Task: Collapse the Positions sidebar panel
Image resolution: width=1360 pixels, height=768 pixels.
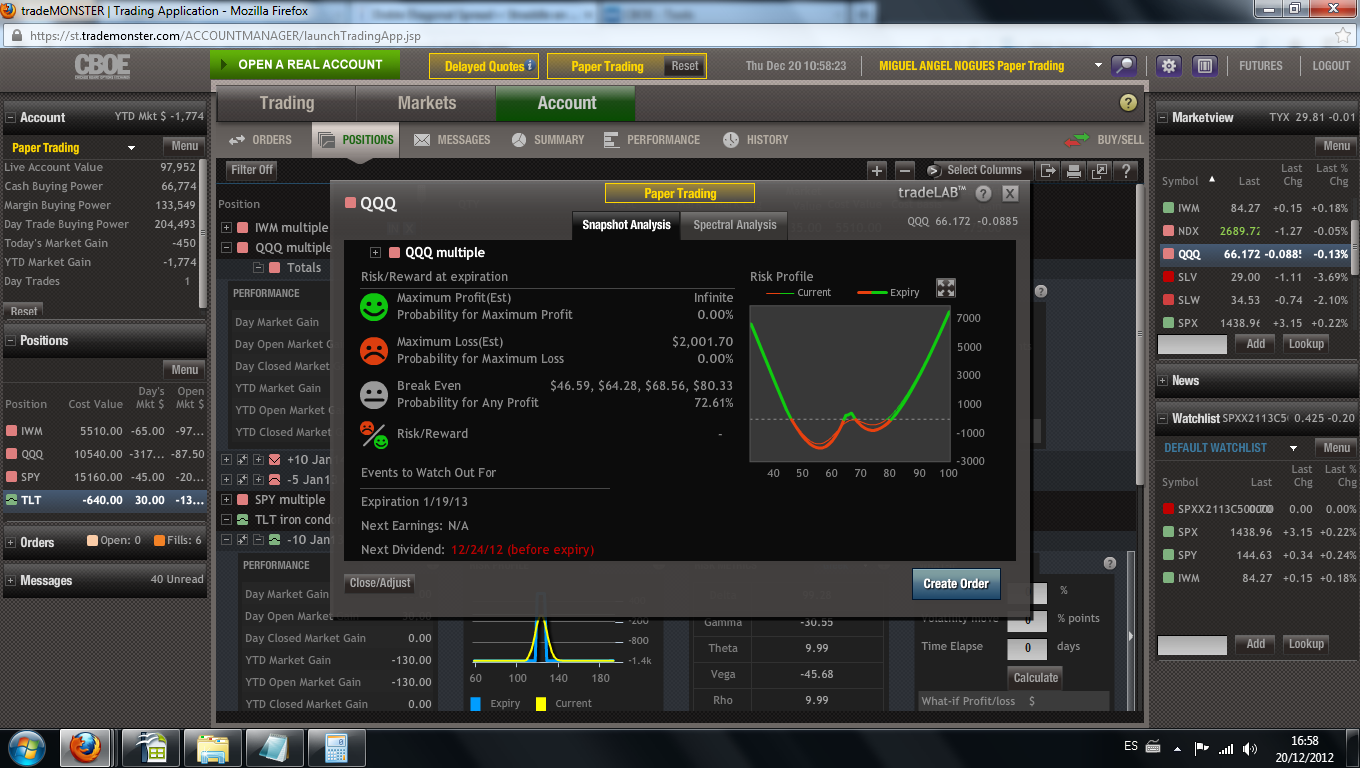Action: [11, 340]
